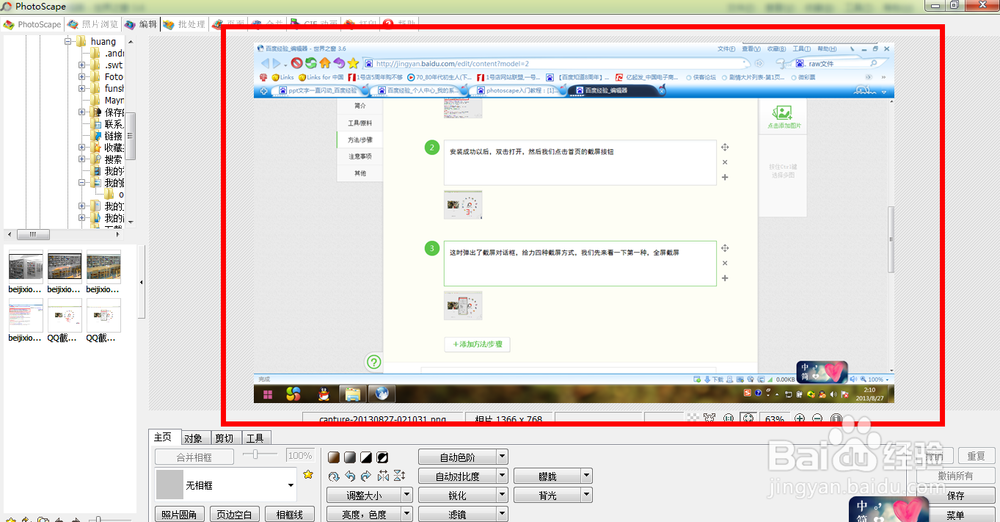1000x522 pixels.
Task: Click the 保存 save button
Action: coord(955,495)
